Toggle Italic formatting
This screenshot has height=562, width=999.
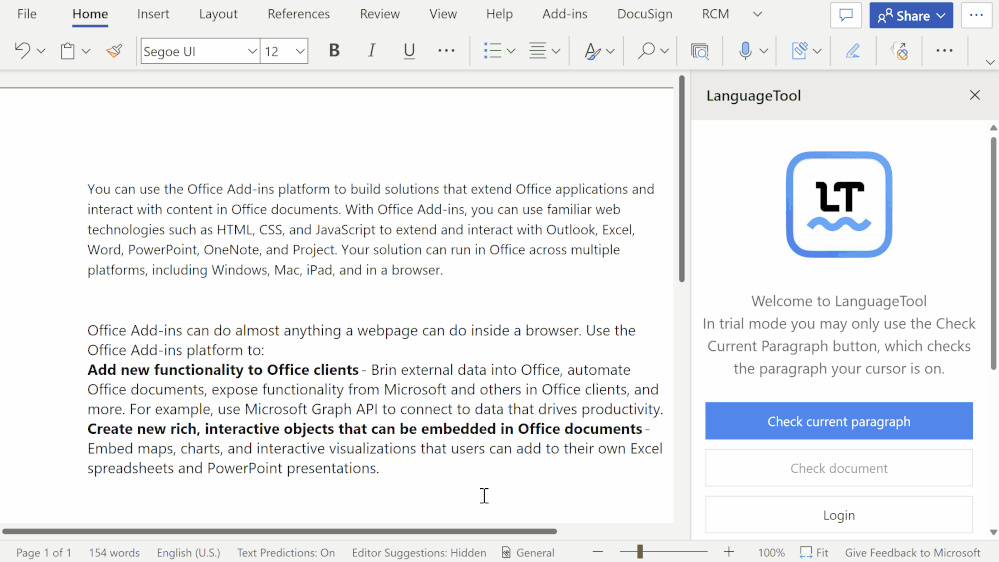coord(371,50)
